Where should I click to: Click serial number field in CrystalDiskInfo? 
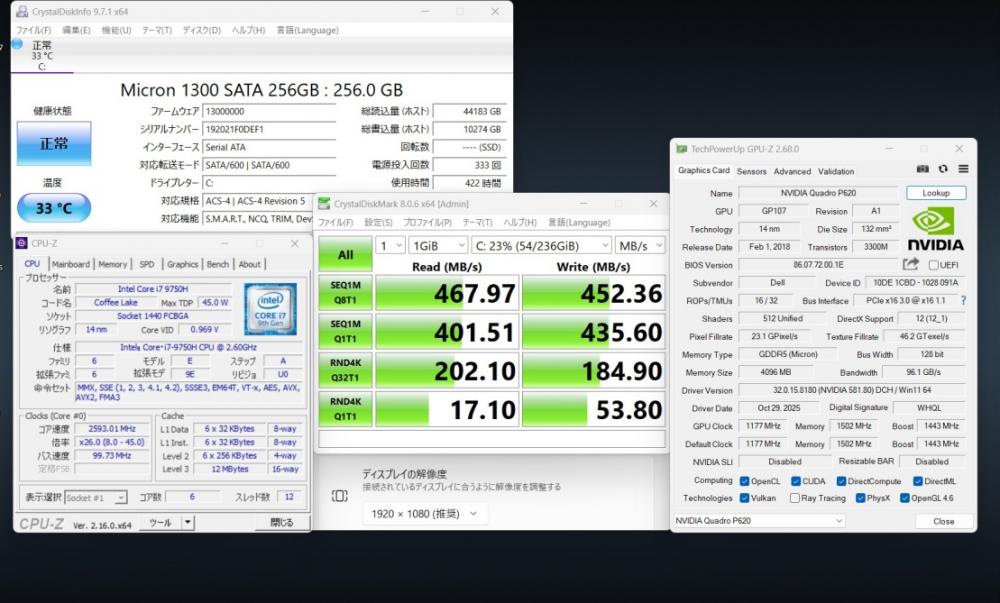coord(268,129)
